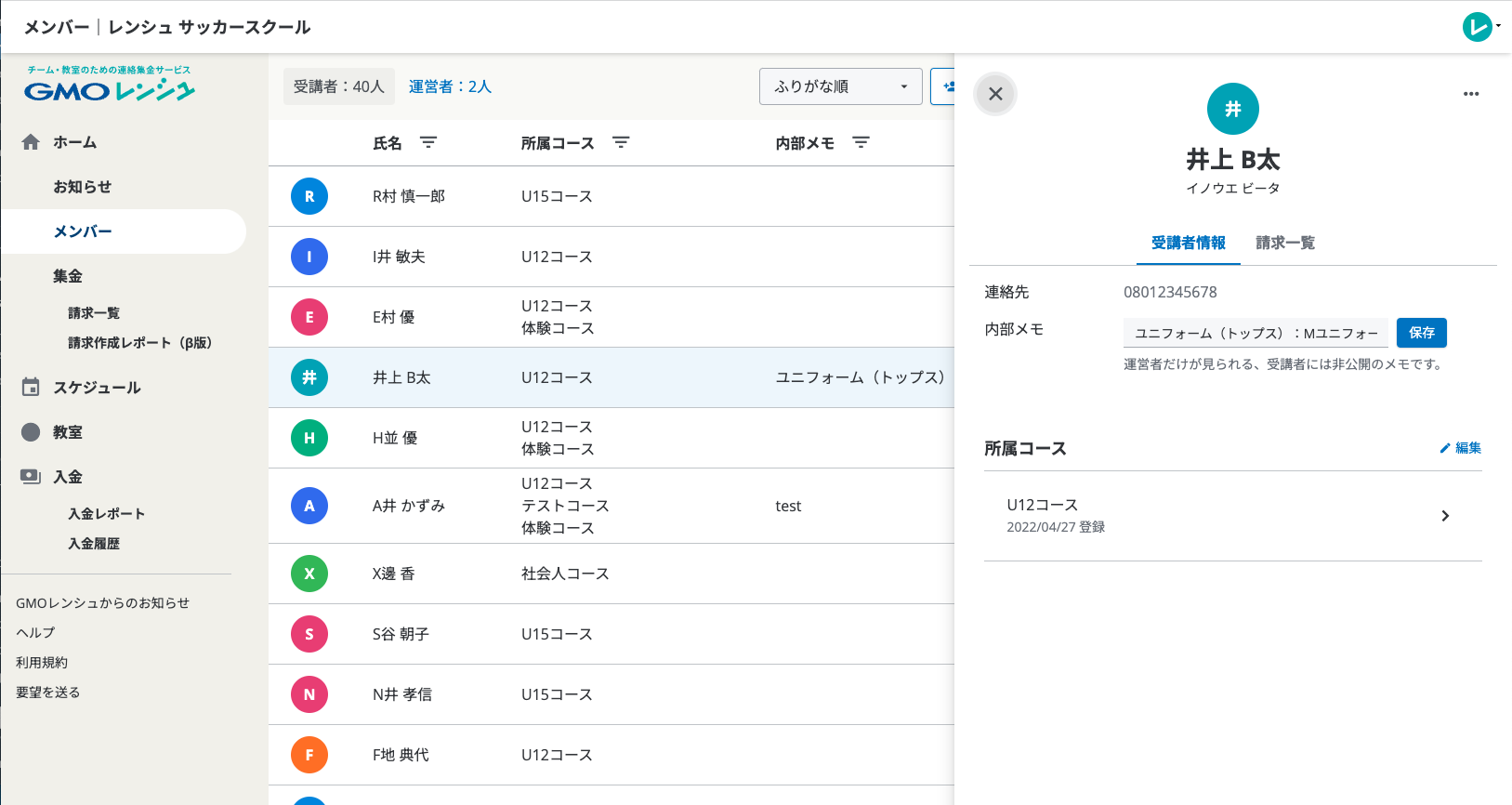
Task: Select the 受講者情報 tab
Action: (1188, 243)
